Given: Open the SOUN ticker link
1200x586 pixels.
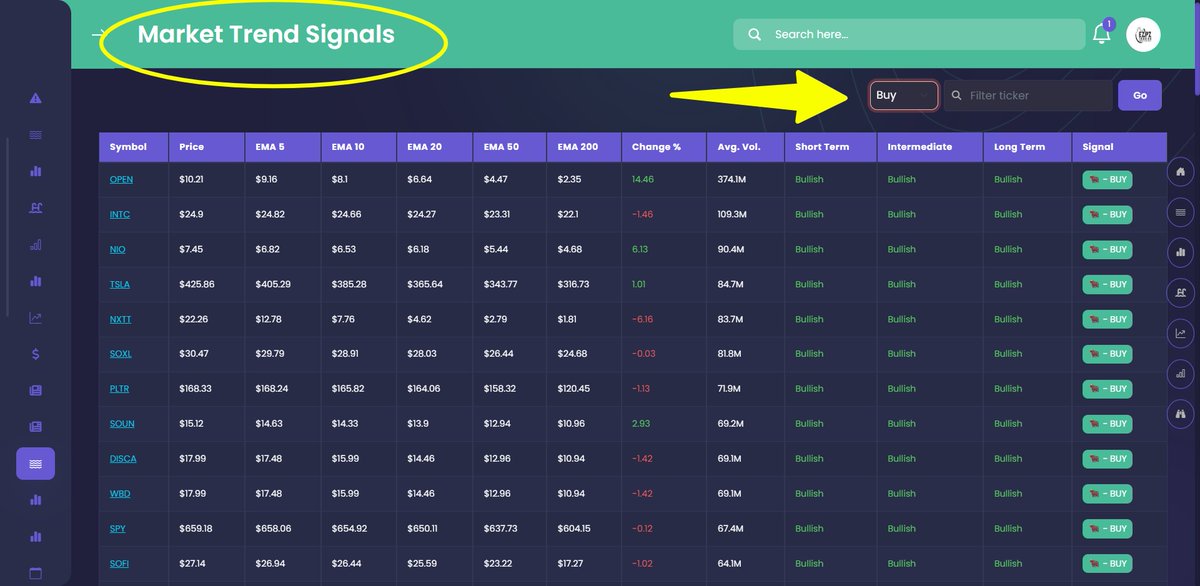Looking at the screenshot, I should coord(122,424).
